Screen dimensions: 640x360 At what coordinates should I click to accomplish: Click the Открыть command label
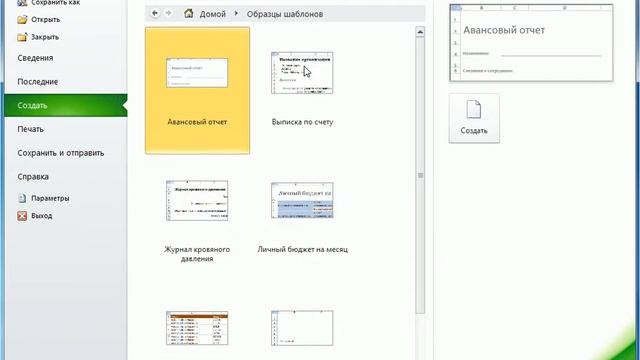(46, 20)
